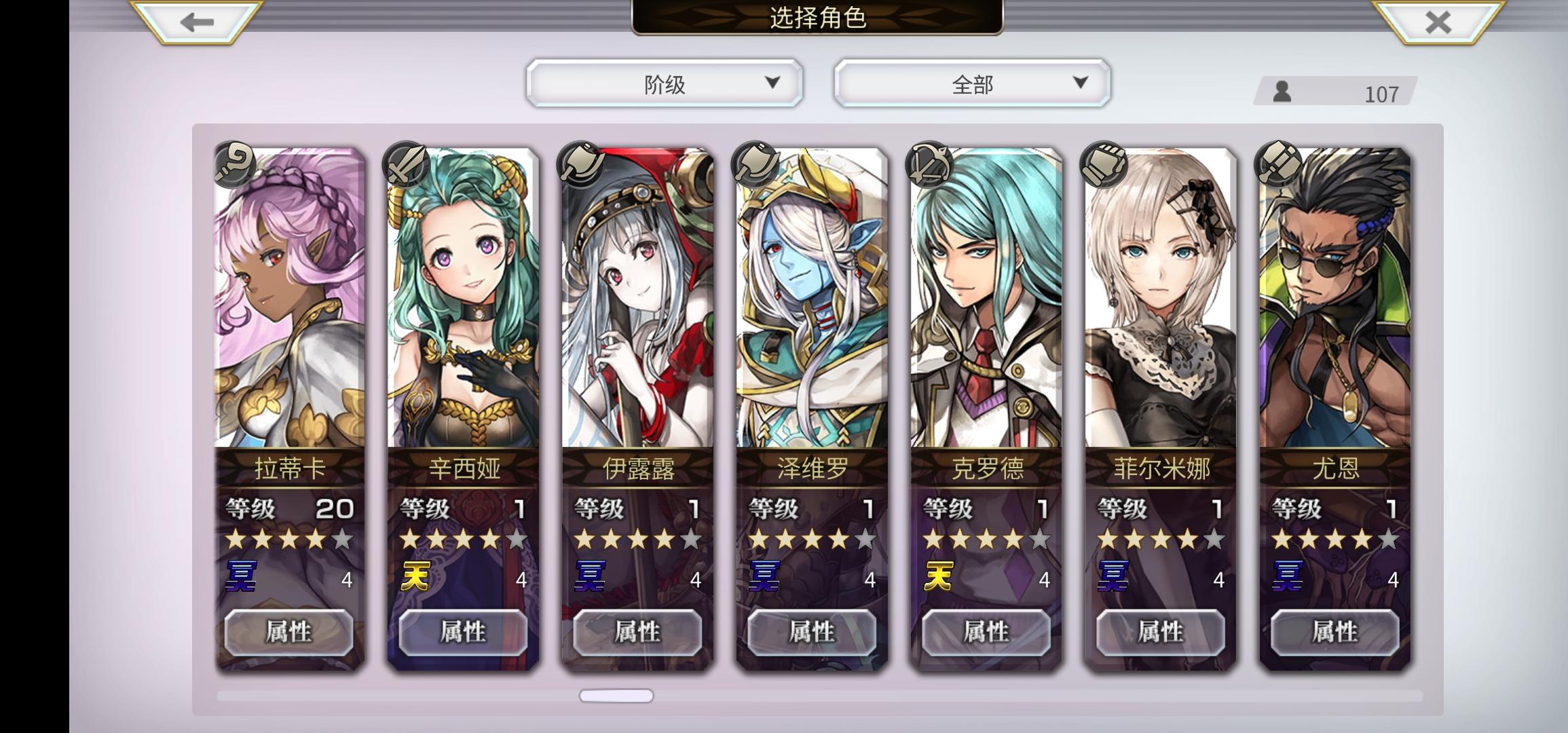Click the arrow on the 全部 dropdown
Screen dimensions: 1568x733
click(1081, 83)
